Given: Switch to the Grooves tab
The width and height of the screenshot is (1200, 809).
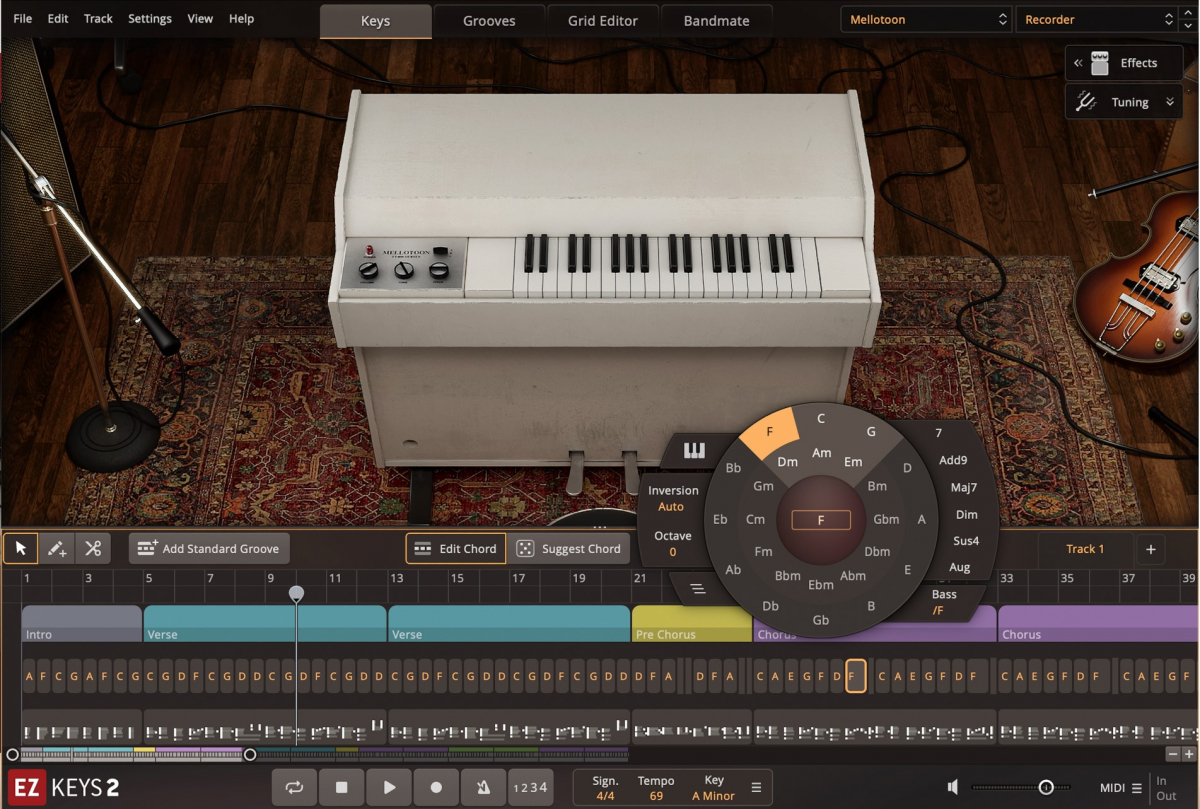Looking at the screenshot, I should click(x=490, y=21).
